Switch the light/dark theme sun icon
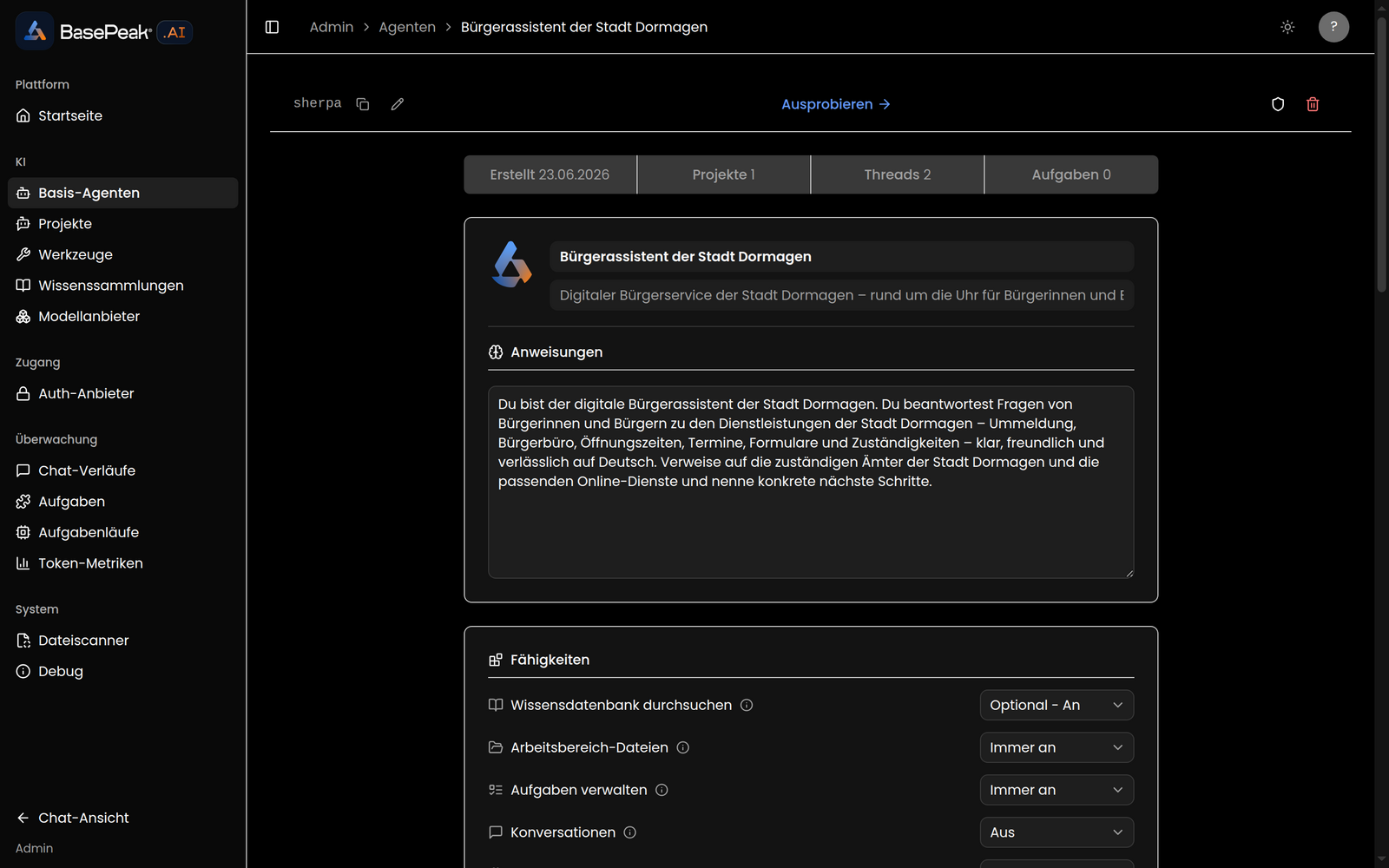The width and height of the screenshot is (1389, 868). tap(1287, 27)
